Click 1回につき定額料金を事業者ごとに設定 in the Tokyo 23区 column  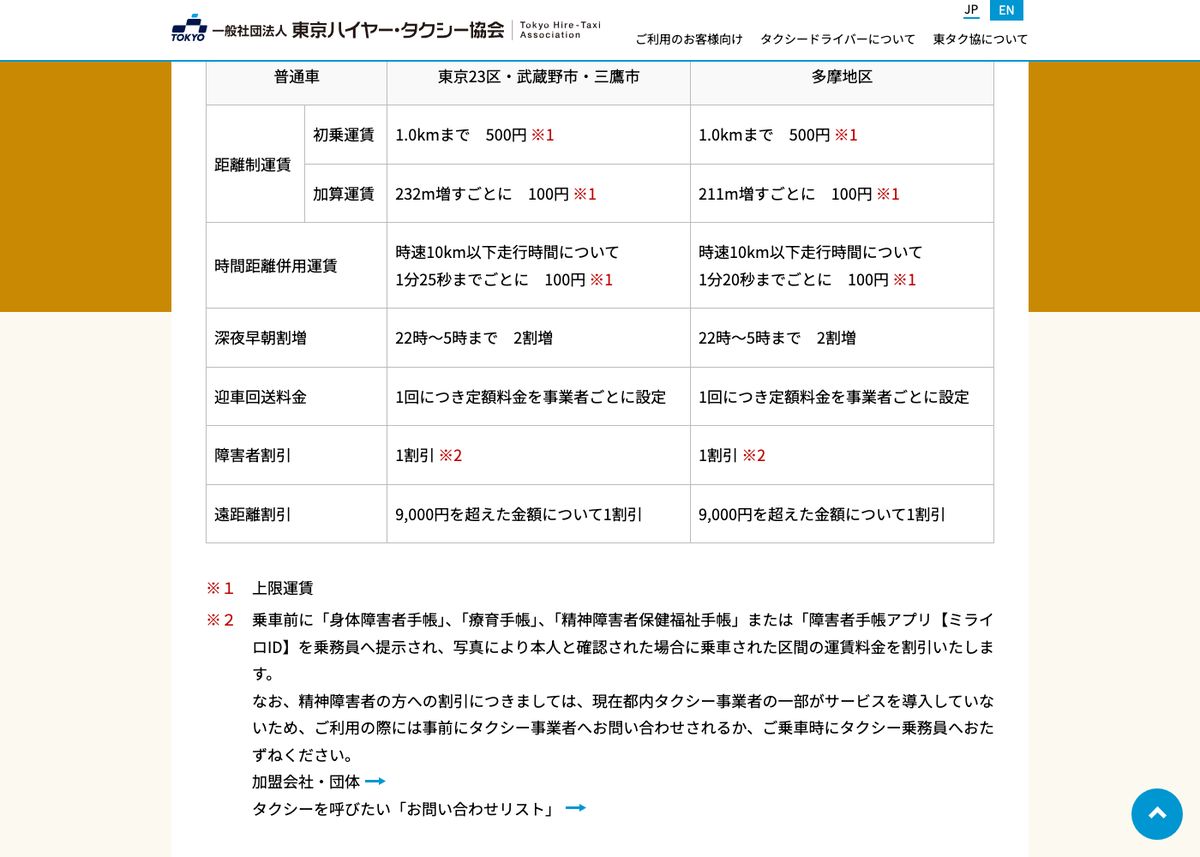click(530, 397)
